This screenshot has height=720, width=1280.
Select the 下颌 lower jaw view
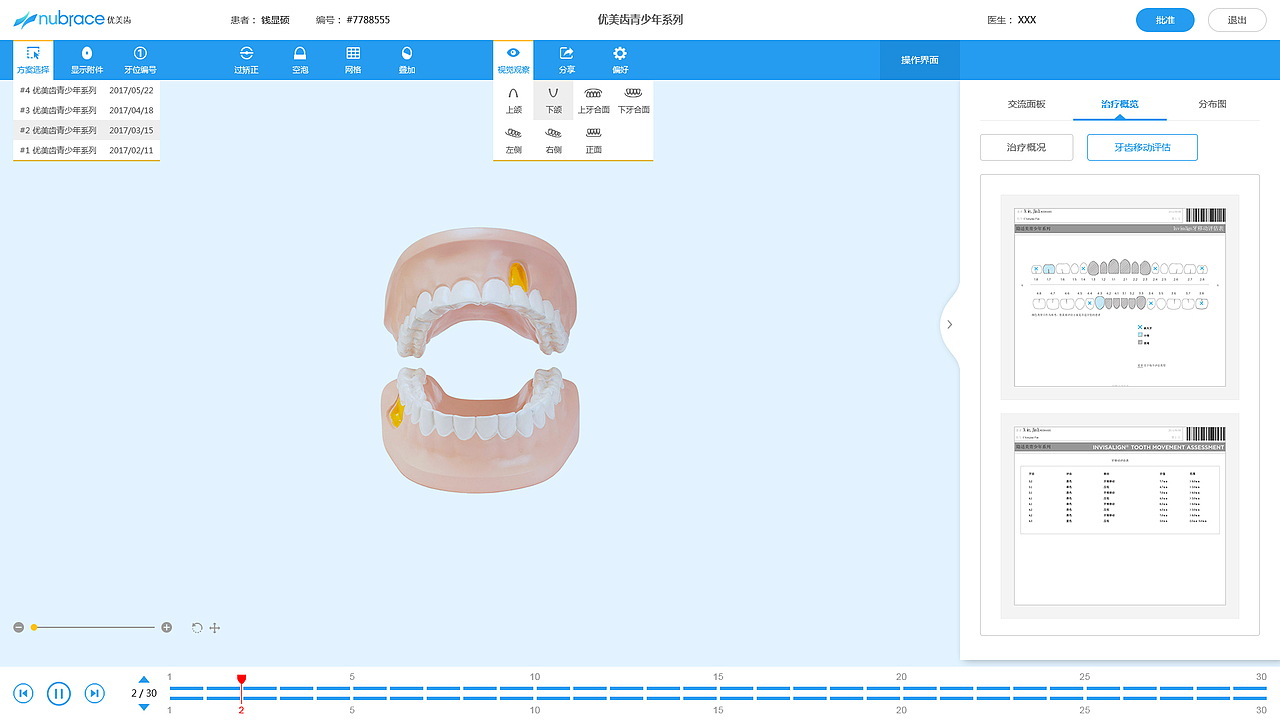(553, 100)
